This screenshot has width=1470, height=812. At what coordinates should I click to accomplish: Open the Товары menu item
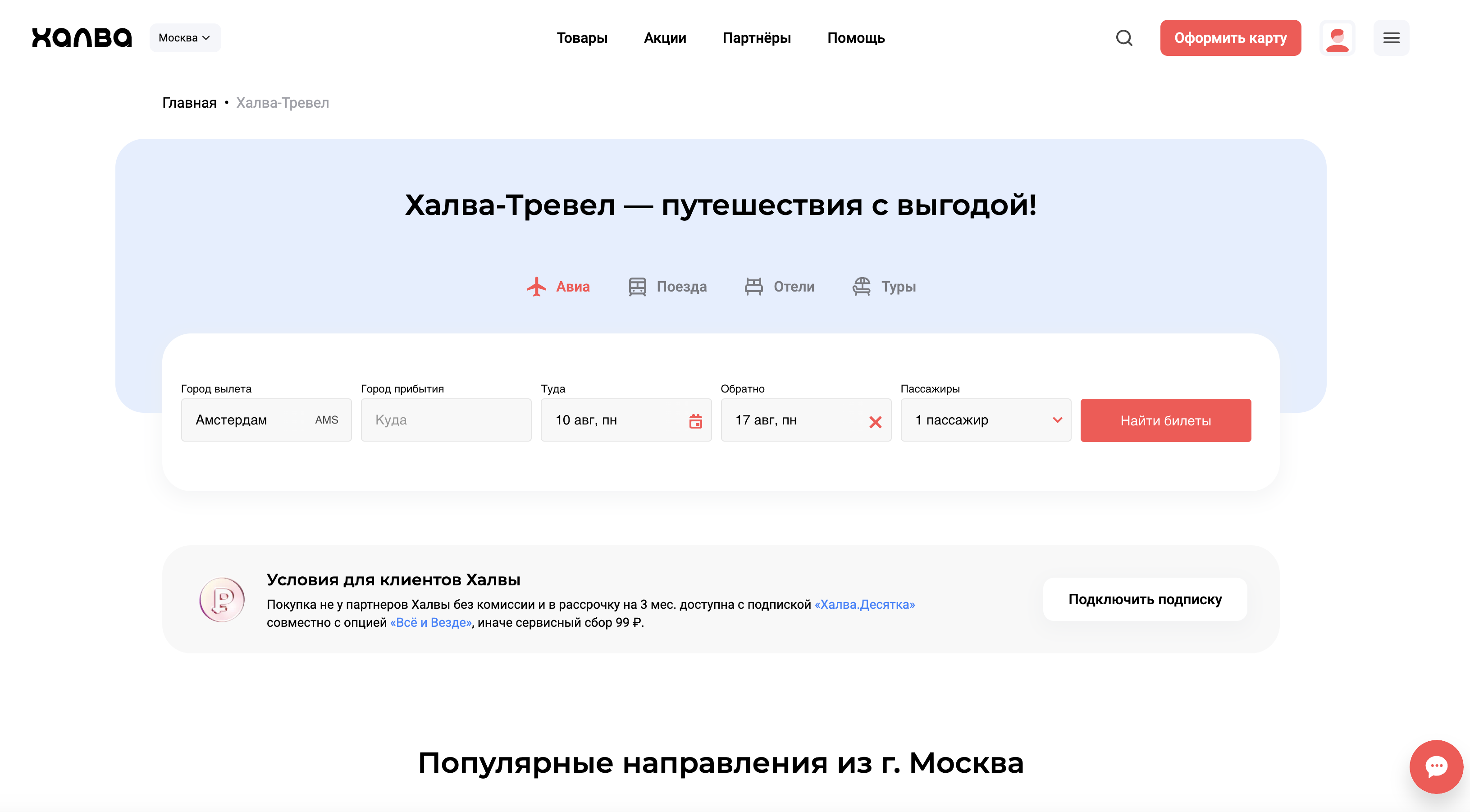(x=582, y=38)
